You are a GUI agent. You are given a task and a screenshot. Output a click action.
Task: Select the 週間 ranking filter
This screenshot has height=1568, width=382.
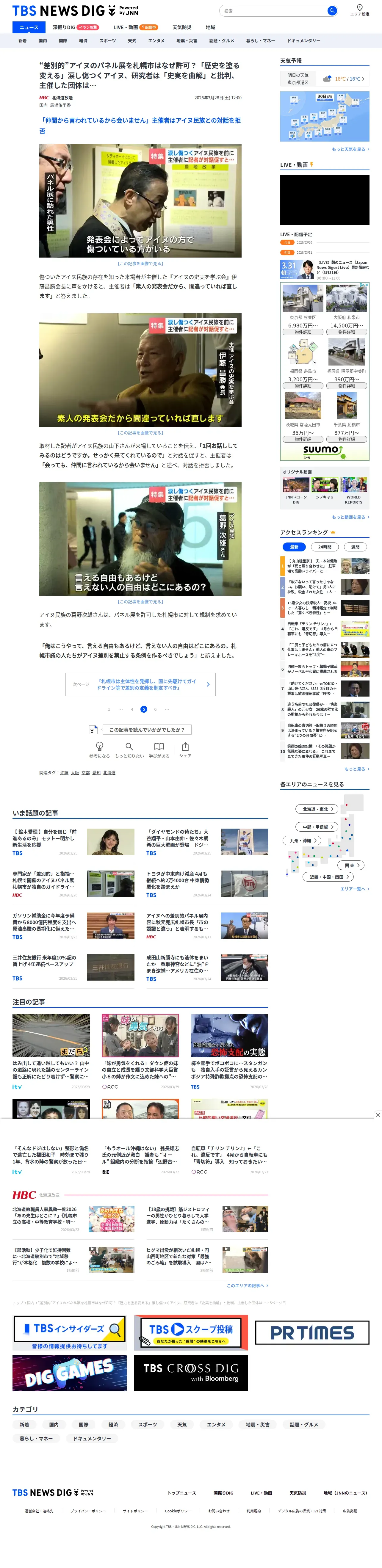point(355,547)
